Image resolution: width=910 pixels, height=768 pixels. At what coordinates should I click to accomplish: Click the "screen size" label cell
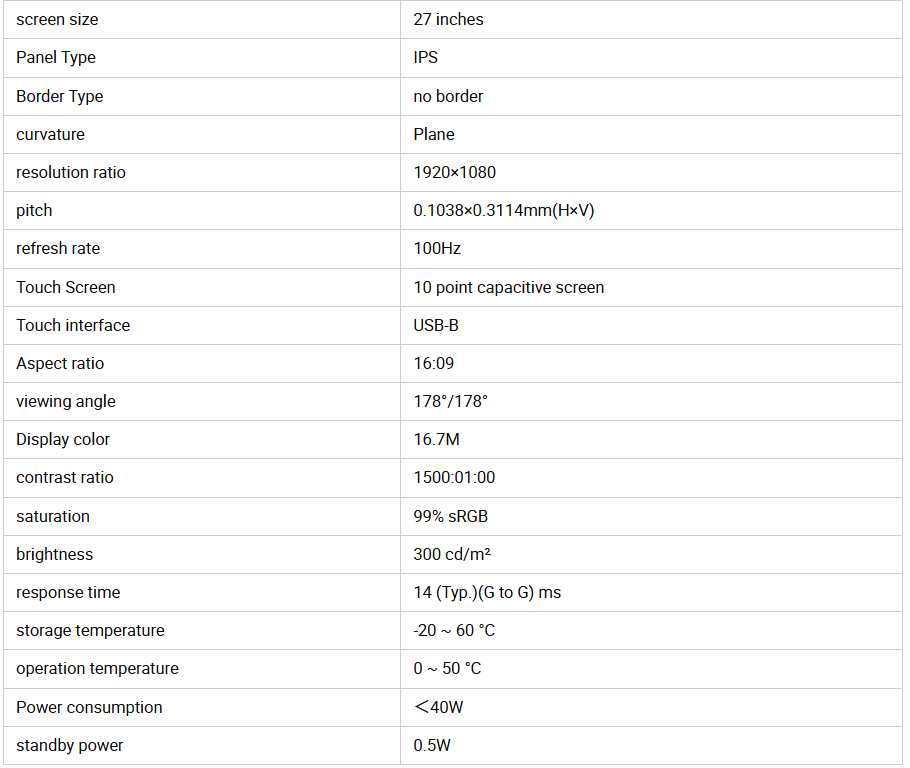(57, 20)
